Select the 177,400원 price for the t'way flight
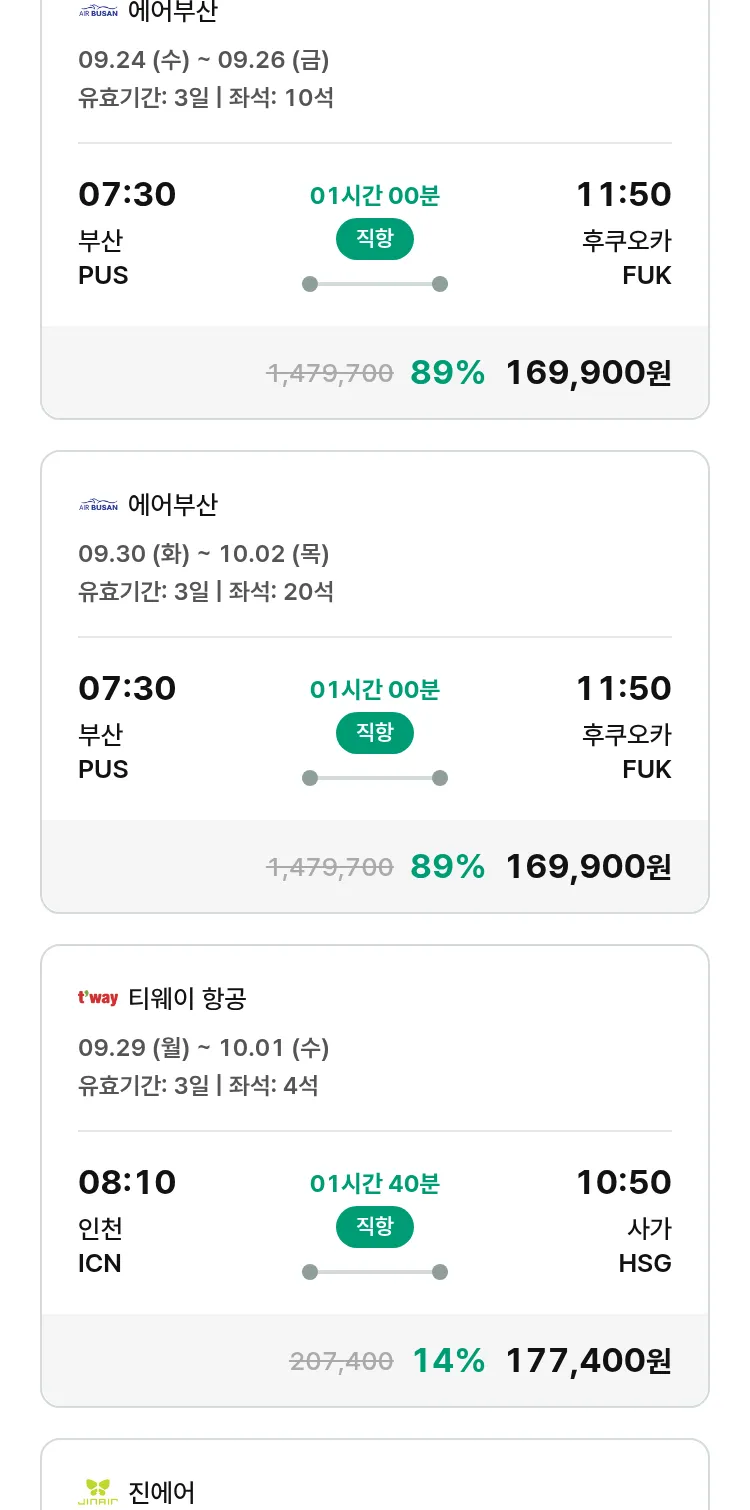 click(x=588, y=1360)
